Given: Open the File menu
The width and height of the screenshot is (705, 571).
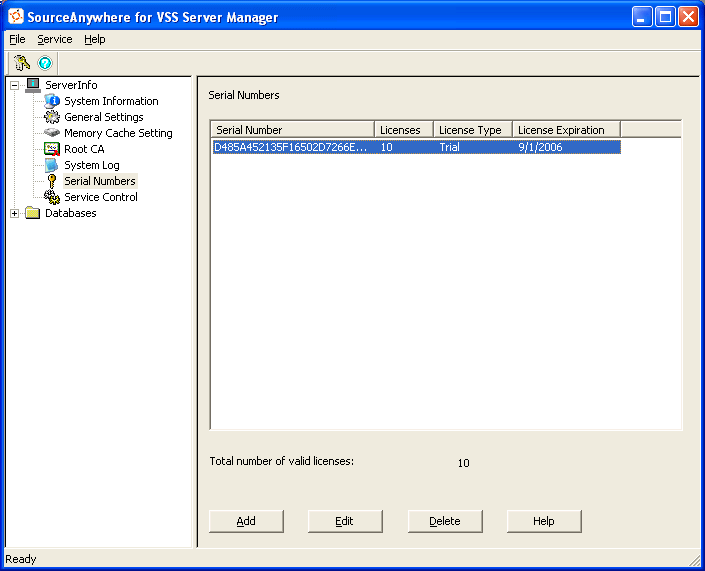Looking at the screenshot, I should point(17,39).
